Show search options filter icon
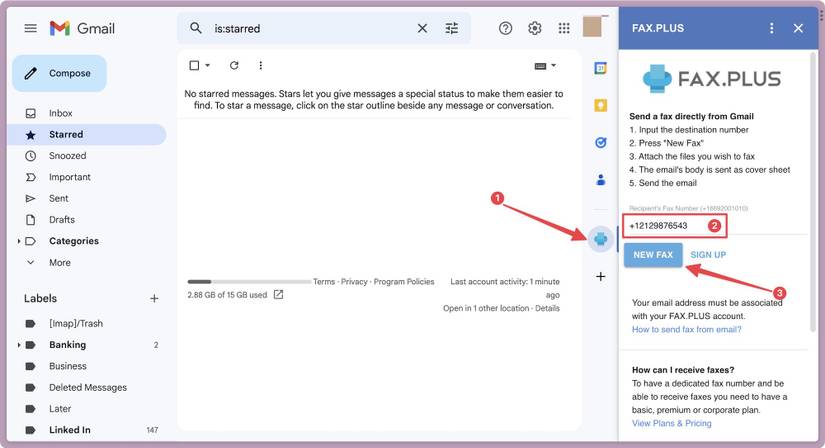825x448 pixels. coord(452,28)
